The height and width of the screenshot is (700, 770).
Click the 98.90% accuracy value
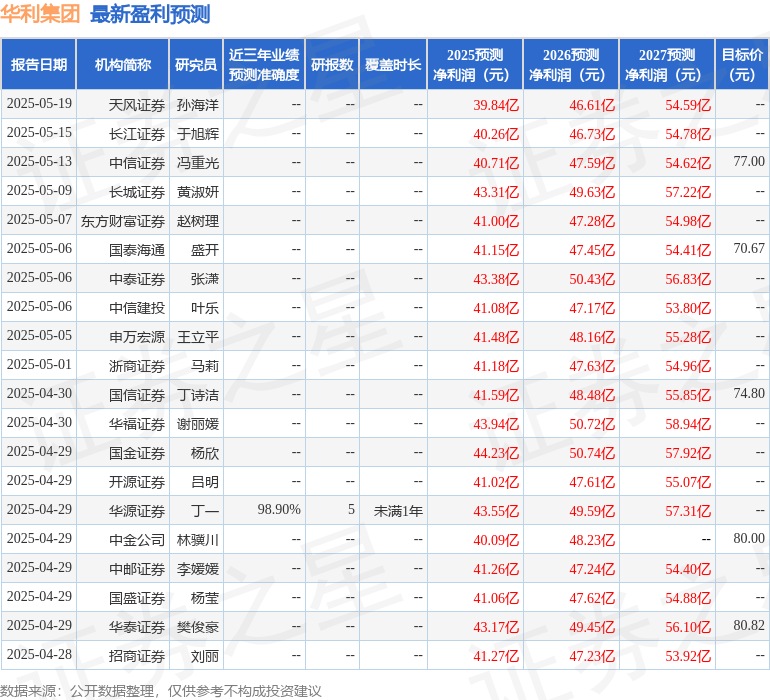pyautogui.click(x=279, y=509)
